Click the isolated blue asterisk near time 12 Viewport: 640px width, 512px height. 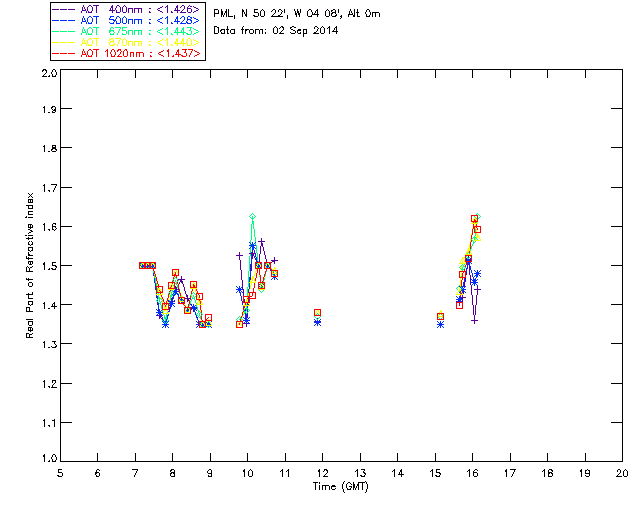tap(318, 323)
